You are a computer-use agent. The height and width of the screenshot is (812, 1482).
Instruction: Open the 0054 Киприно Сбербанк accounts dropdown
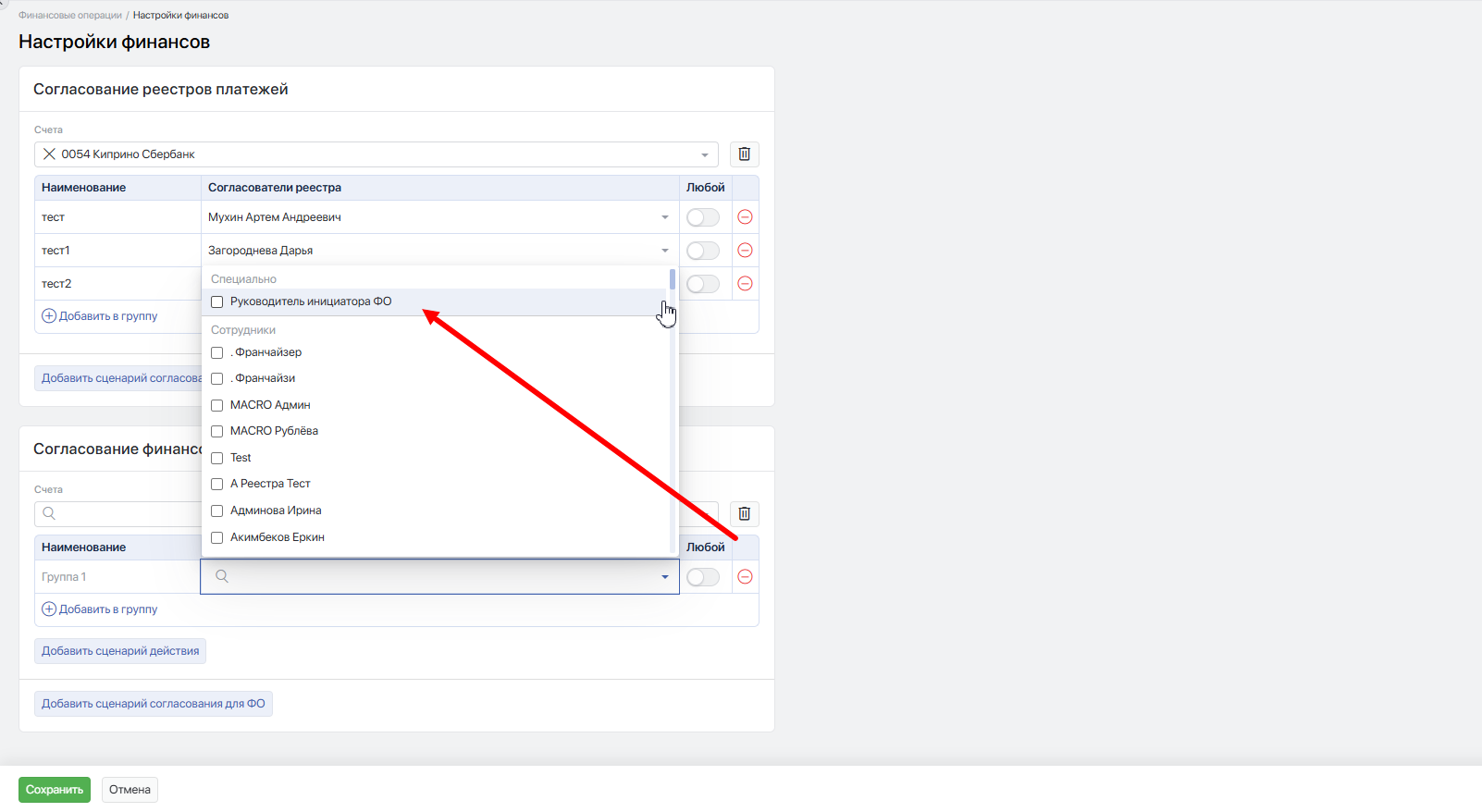click(704, 154)
